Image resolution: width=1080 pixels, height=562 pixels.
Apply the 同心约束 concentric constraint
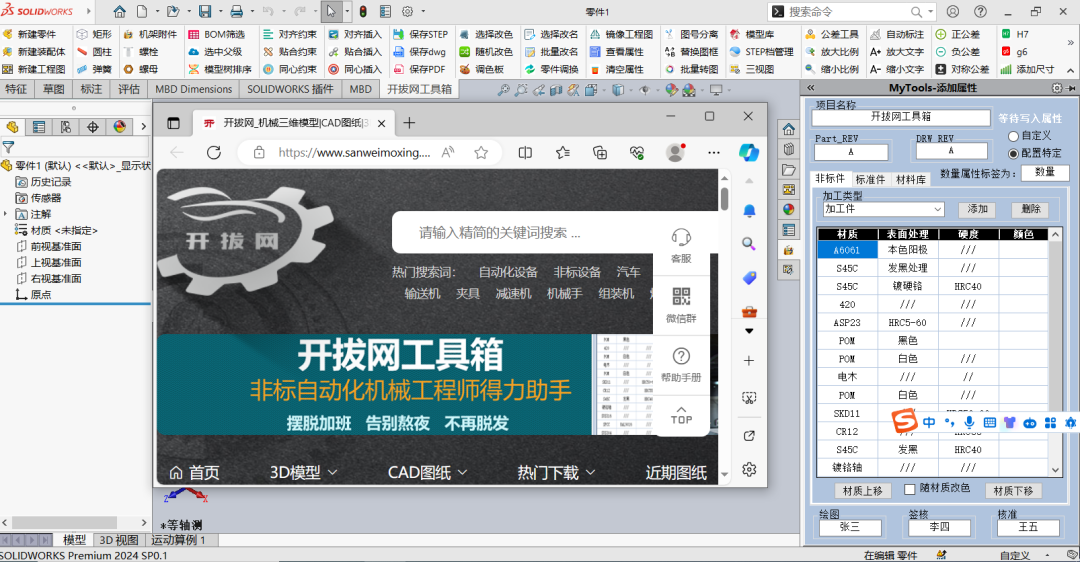pyautogui.click(x=290, y=69)
